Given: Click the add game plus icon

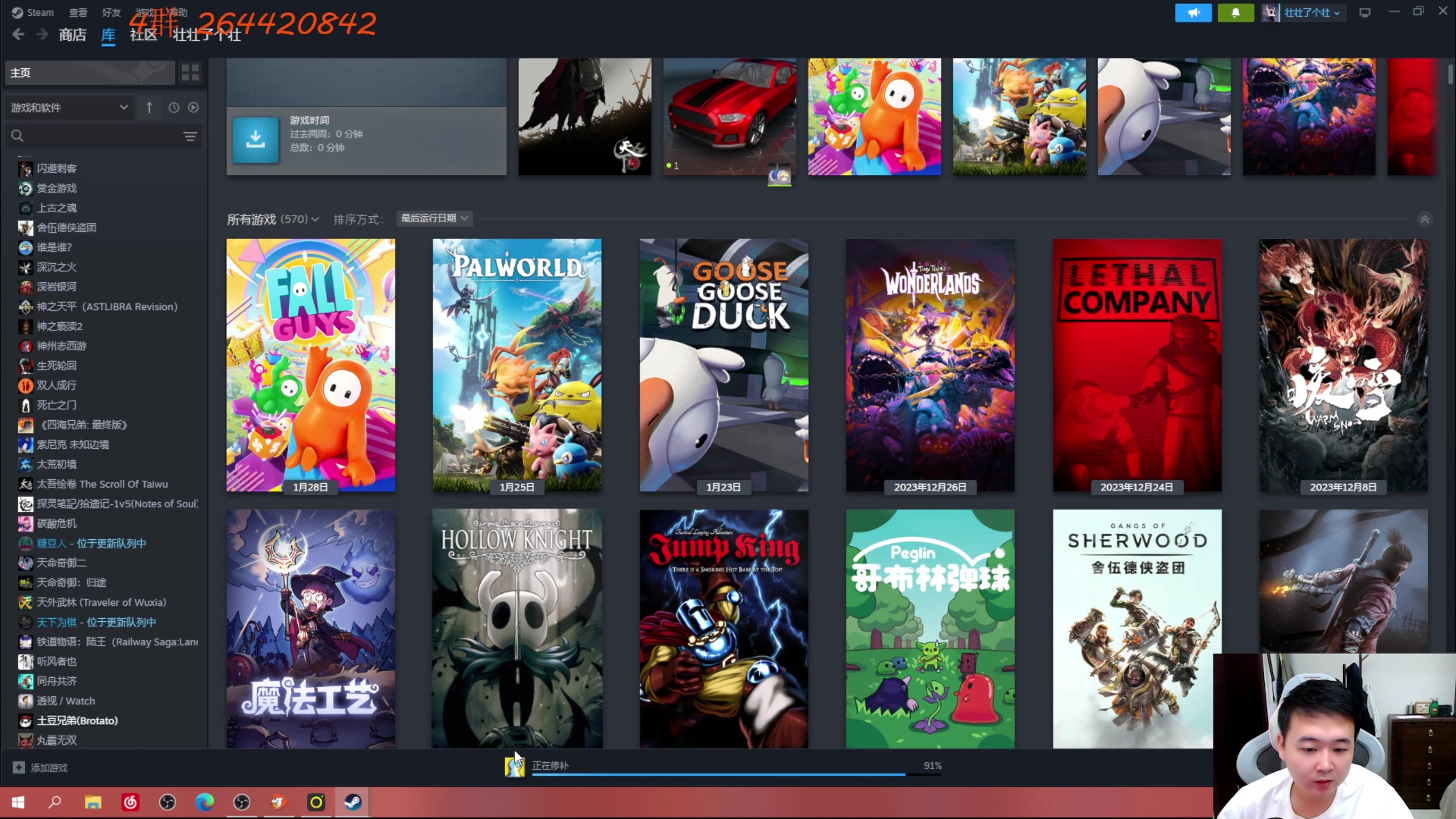Looking at the screenshot, I should (x=19, y=767).
